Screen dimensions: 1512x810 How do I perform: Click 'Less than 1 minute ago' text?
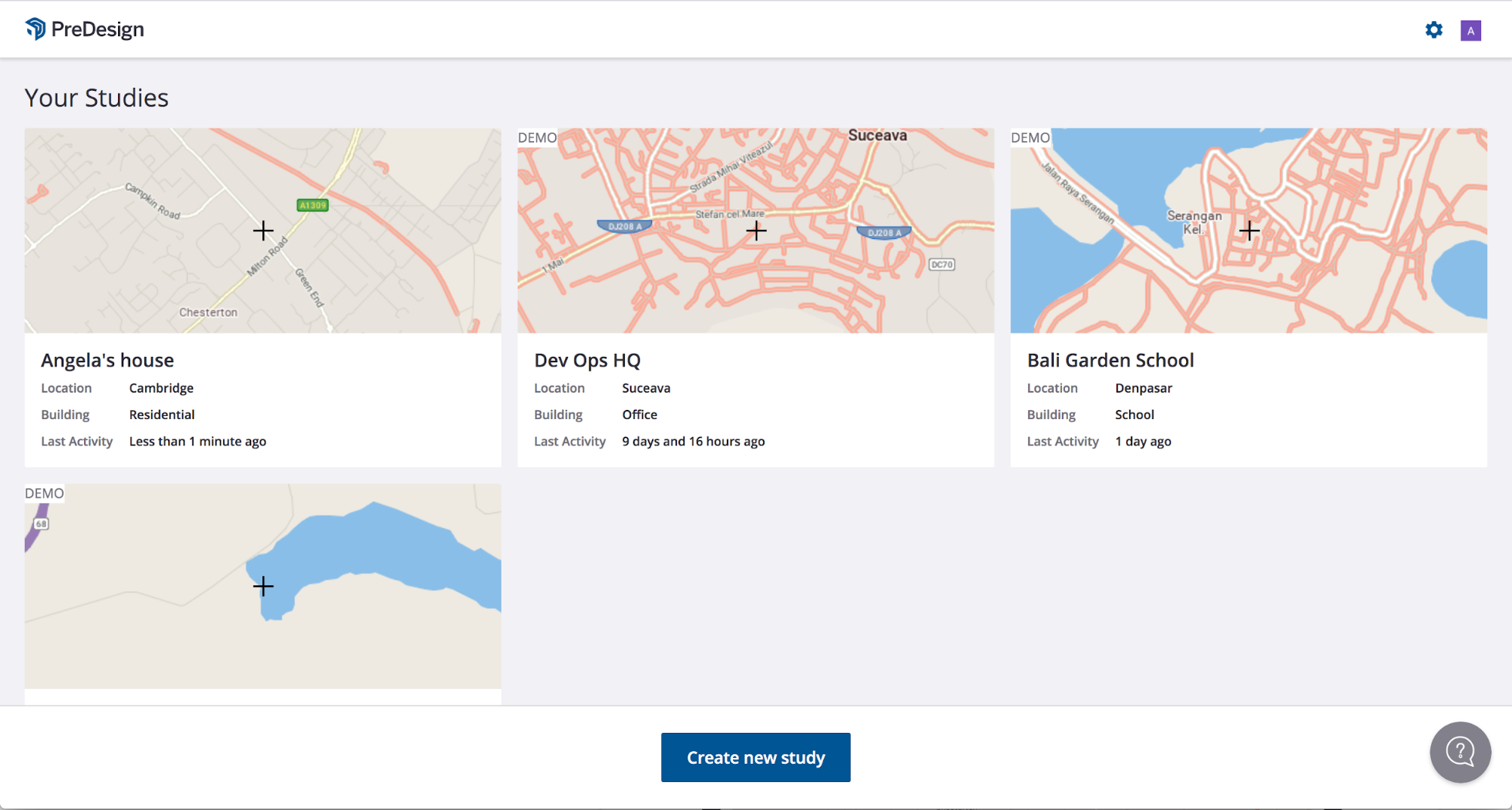click(x=197, y=442)
